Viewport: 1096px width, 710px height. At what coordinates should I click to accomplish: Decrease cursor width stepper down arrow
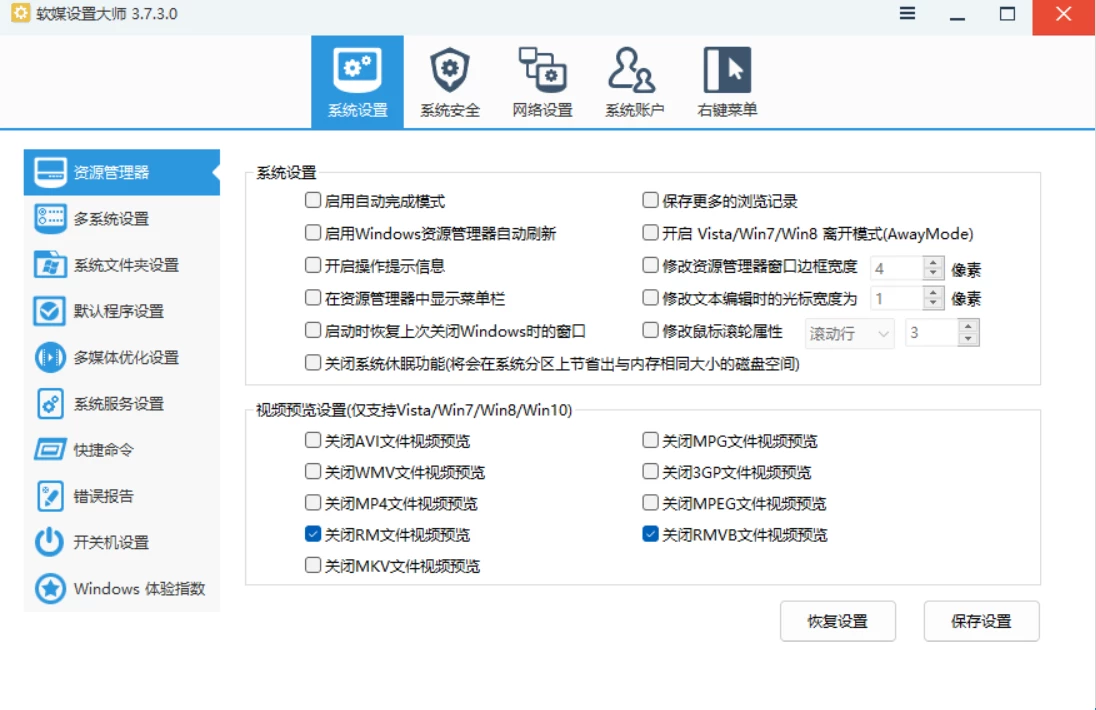(933, 303)
